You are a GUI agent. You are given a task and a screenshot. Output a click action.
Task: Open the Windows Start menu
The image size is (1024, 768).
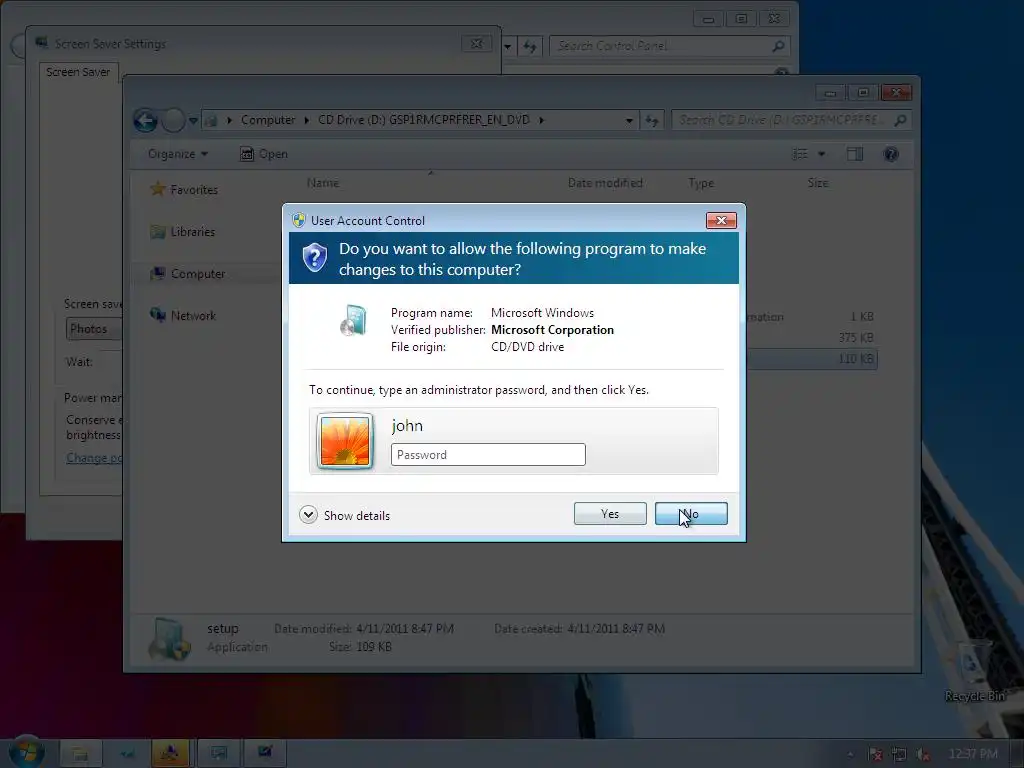[26, 752]
